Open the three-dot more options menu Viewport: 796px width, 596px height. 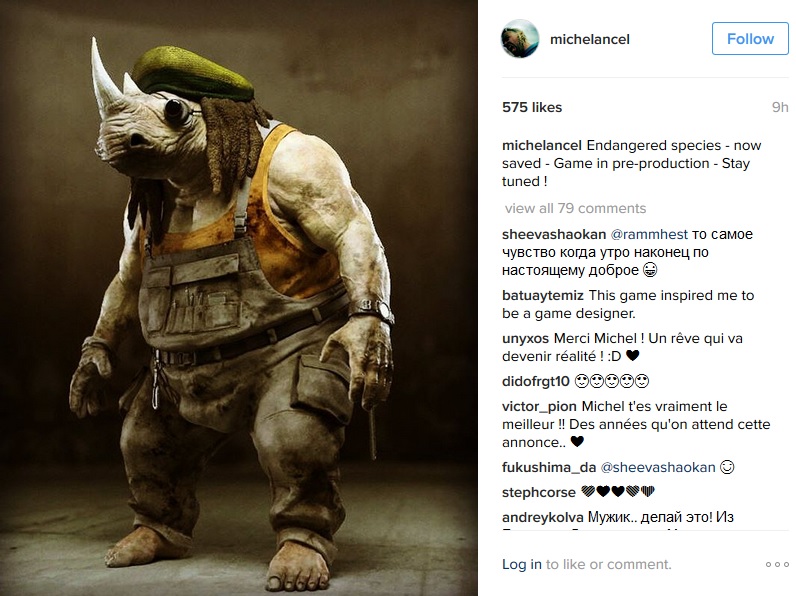(x=777, y=565)
